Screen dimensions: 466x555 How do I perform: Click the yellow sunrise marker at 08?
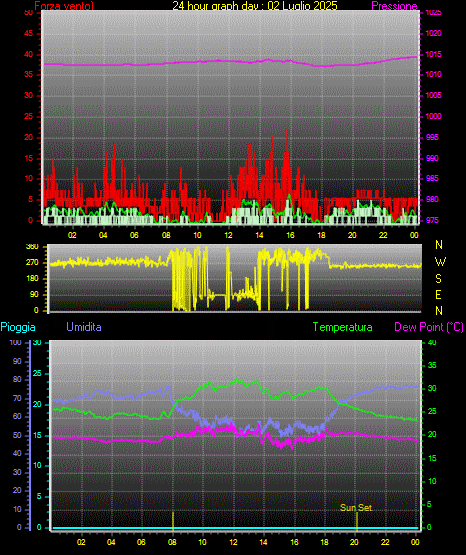(173, 521)
